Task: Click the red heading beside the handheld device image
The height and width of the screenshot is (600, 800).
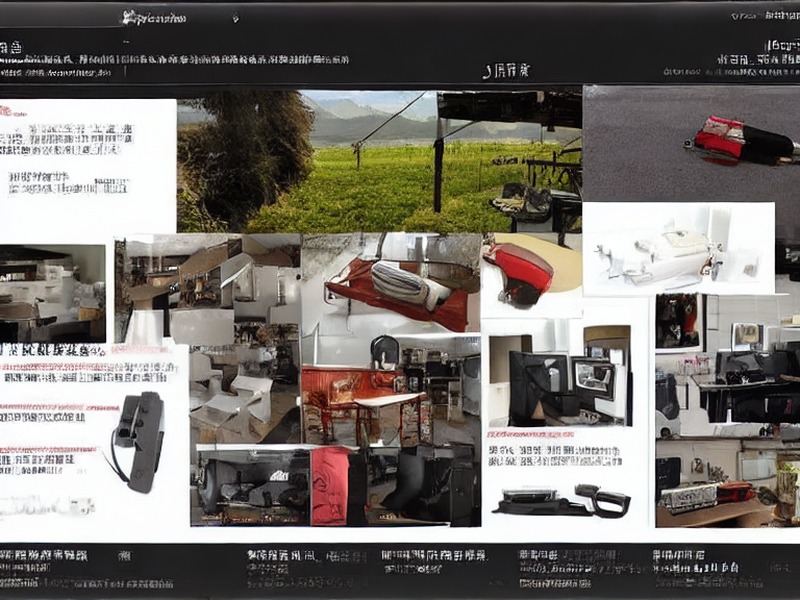Action: tap(59, 407)
